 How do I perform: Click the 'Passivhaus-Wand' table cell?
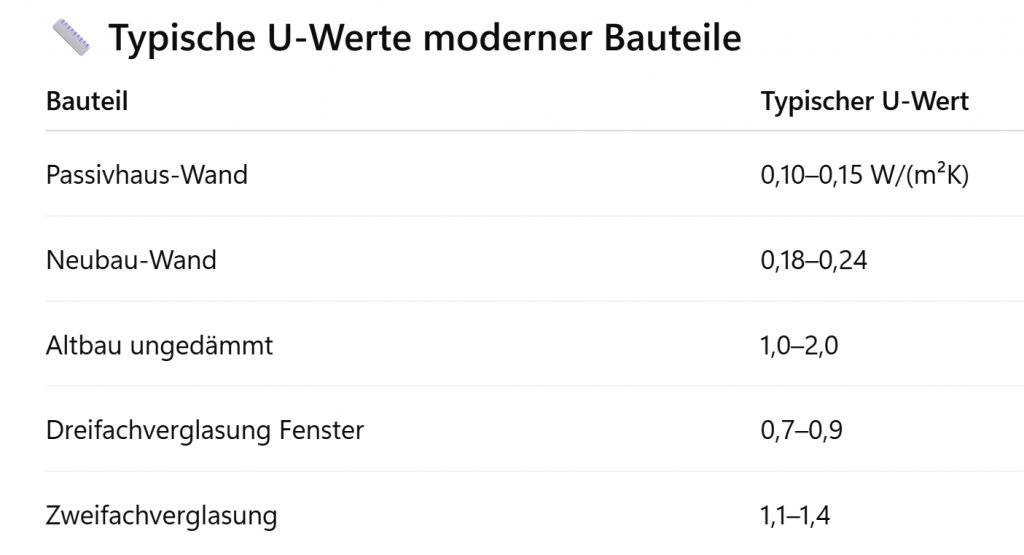click(147, 175)
